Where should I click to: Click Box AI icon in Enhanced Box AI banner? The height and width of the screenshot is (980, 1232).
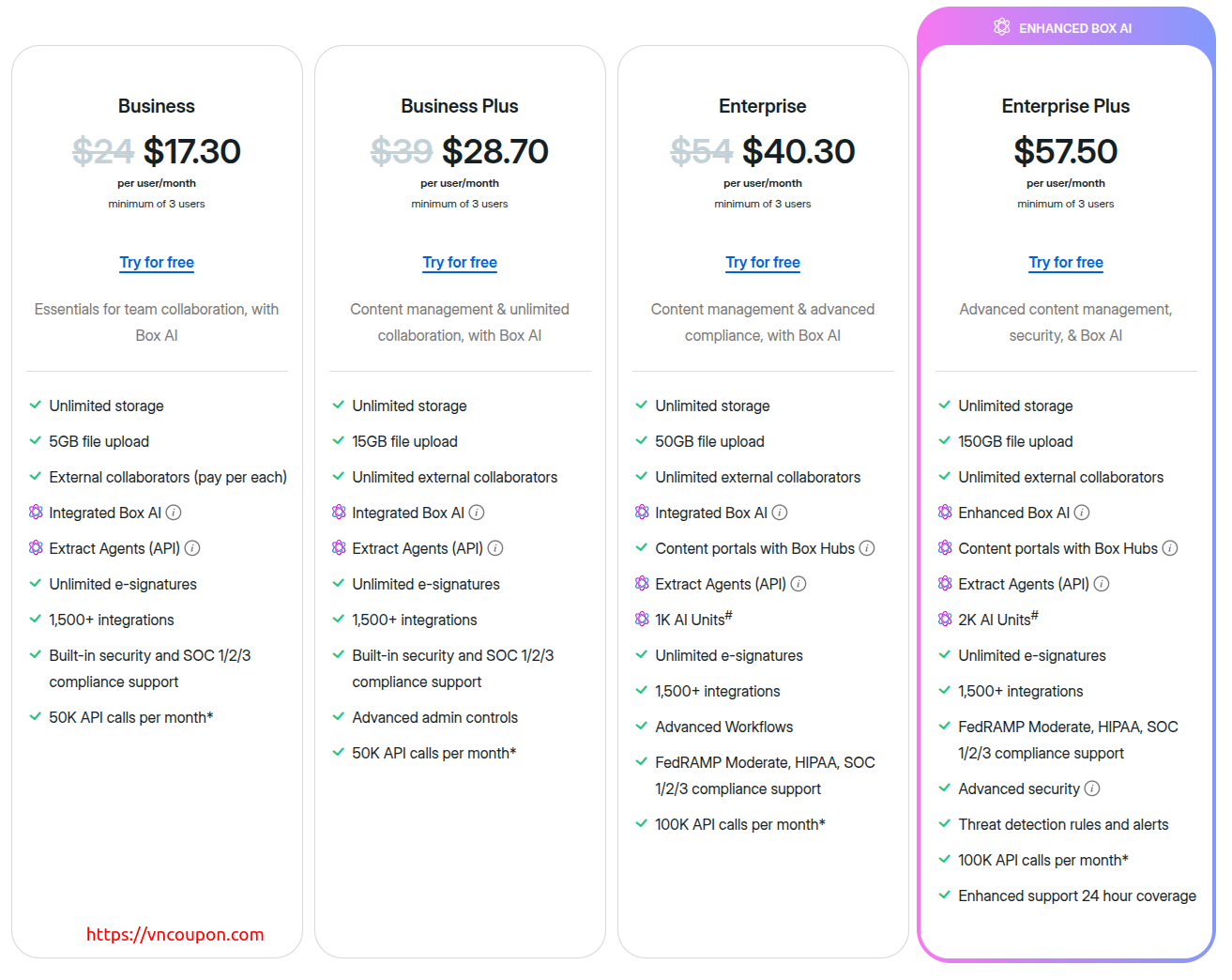(1002, 27)
